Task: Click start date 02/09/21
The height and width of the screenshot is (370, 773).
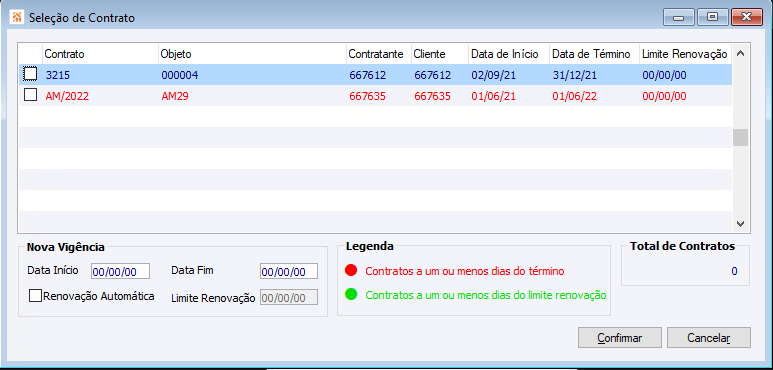Action: pos(493,75)
